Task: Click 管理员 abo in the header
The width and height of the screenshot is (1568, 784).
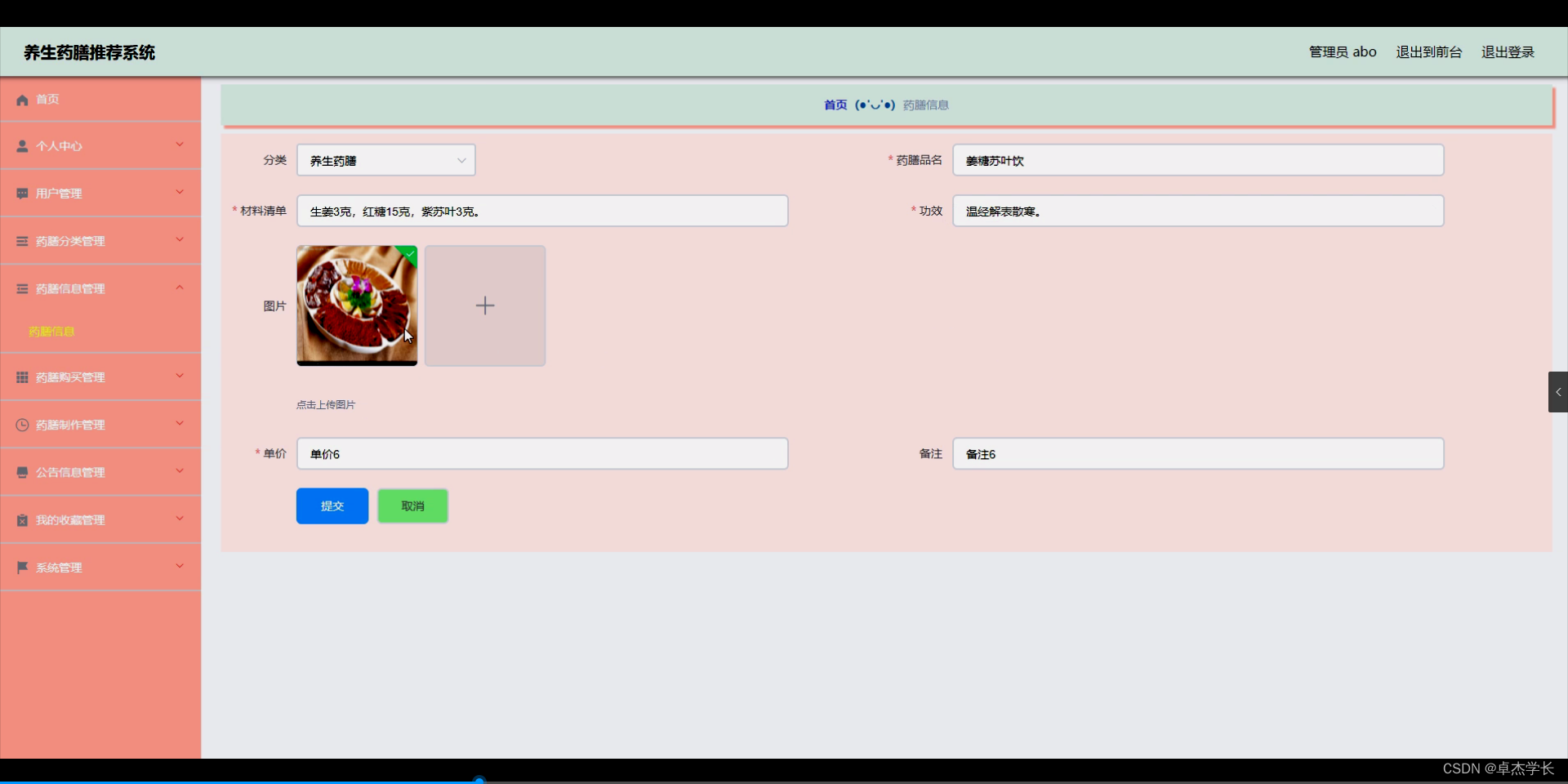Action: pos(1343,52)
